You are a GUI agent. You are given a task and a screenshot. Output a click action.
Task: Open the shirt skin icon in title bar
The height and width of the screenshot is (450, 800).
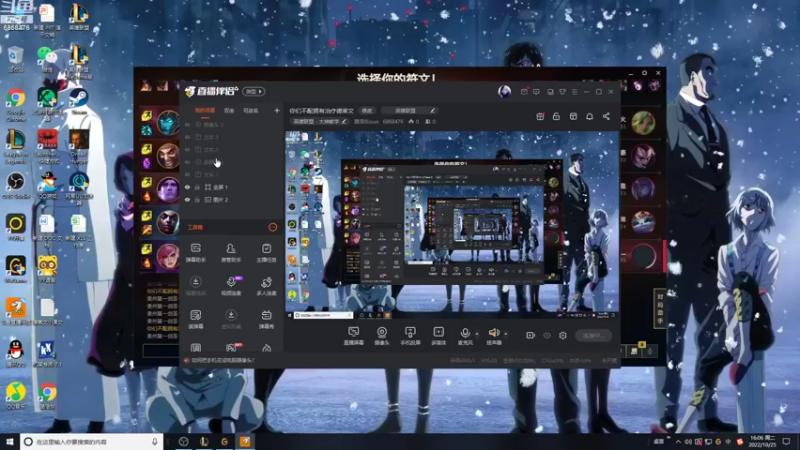tap(562, 92)
